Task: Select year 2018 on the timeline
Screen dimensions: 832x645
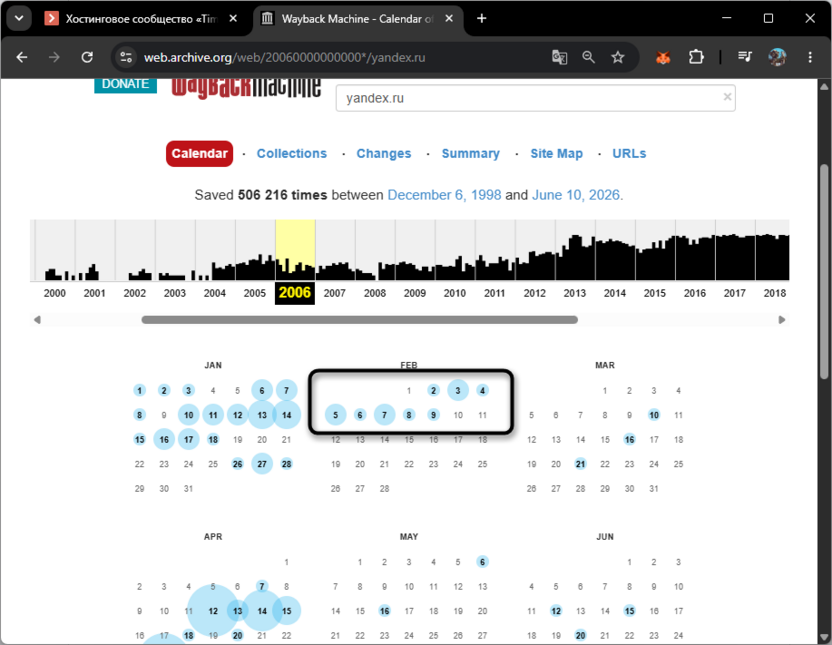Action: coord(775,293)
